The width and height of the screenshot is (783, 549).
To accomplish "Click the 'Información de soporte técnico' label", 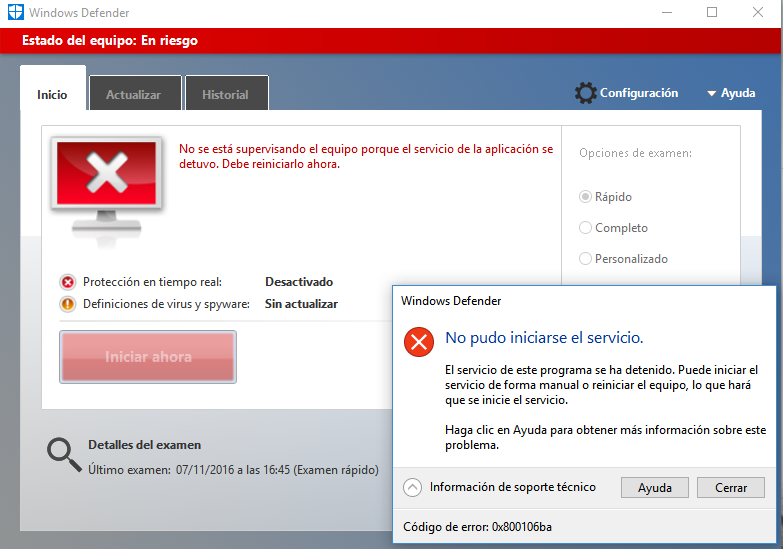I will point(513,487).
